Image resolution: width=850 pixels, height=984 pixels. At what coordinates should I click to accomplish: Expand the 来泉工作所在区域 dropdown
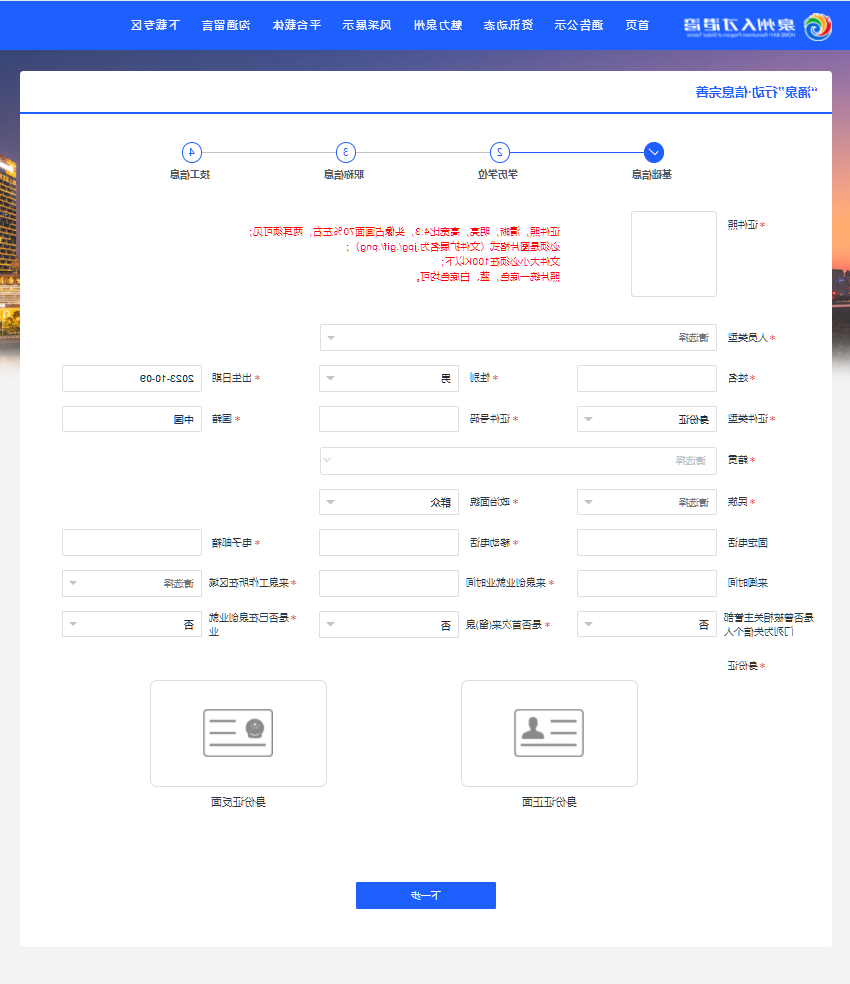[x=132, y=583]
